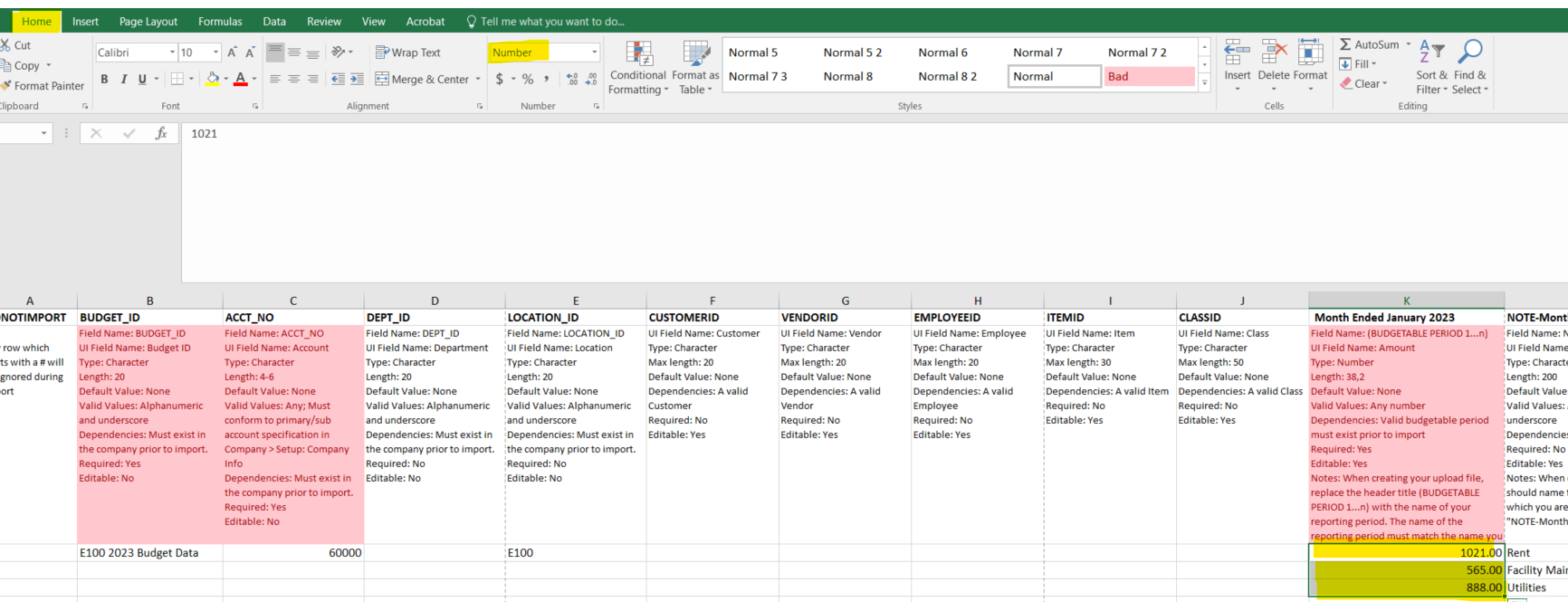This screenshot has height=602, width=1568.
Task: Open the font size dropdown
Action: pos(215,53)
